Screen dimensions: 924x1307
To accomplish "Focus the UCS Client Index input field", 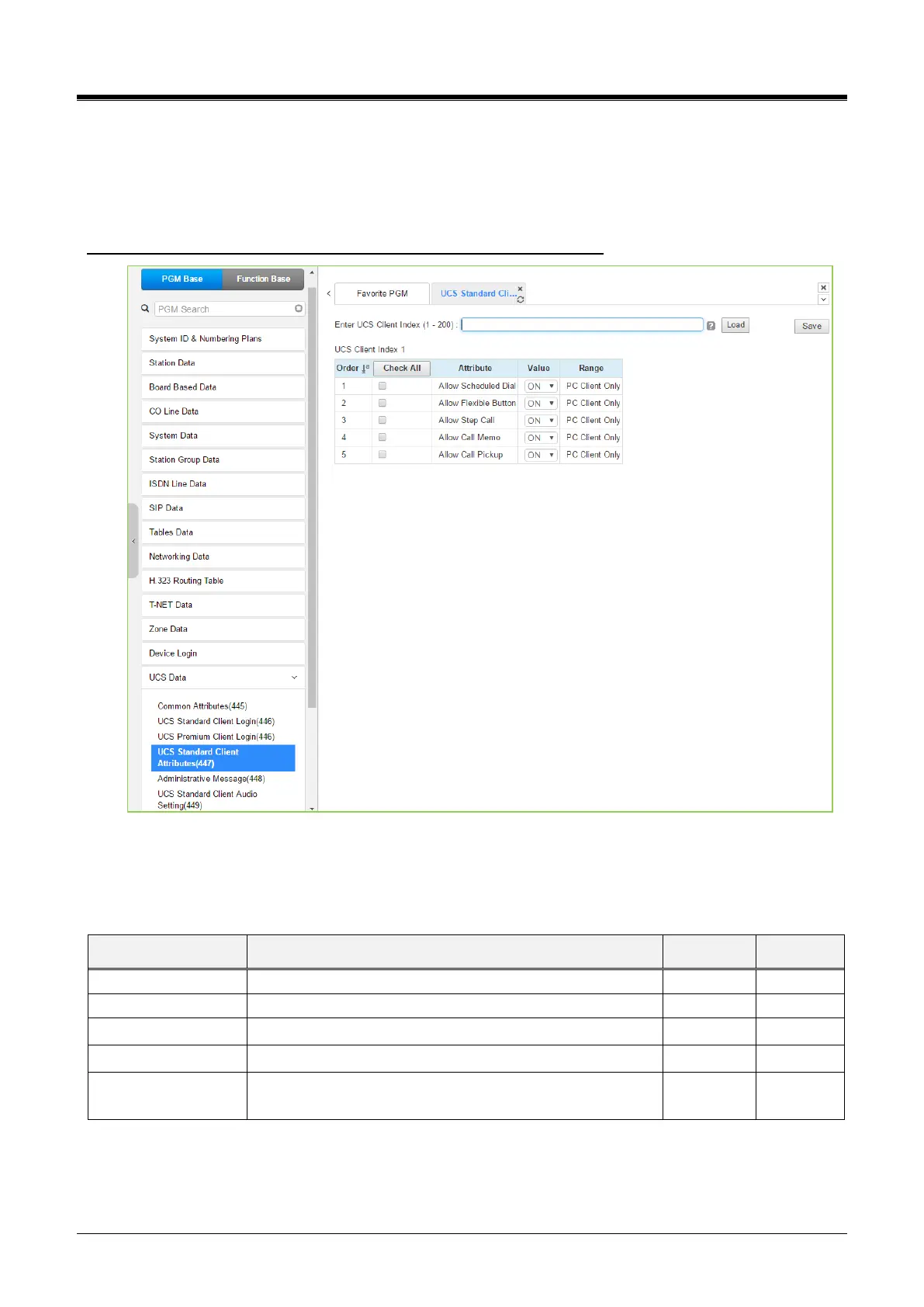I will 583,324.
